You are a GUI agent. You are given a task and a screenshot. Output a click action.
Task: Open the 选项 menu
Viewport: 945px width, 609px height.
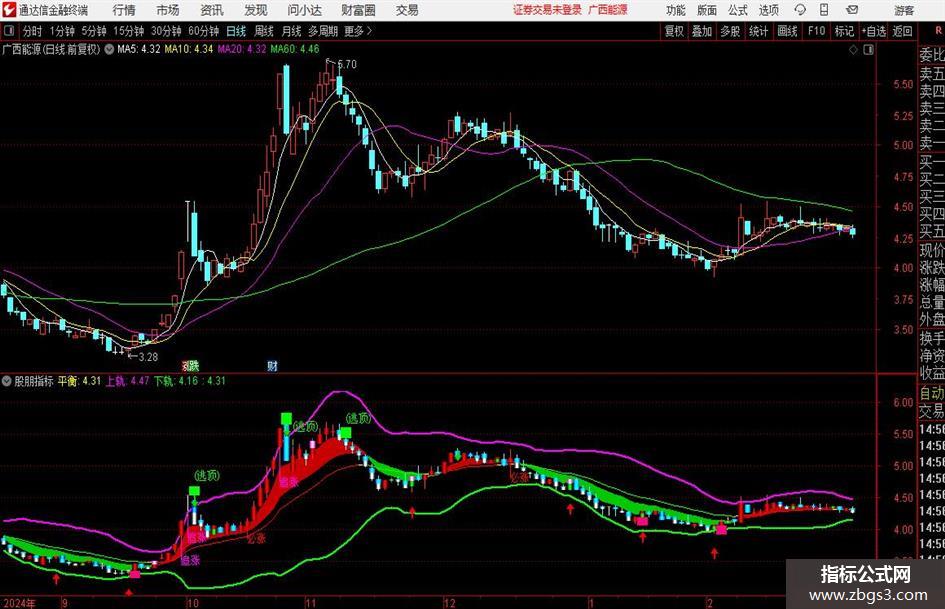pos(768,10)
